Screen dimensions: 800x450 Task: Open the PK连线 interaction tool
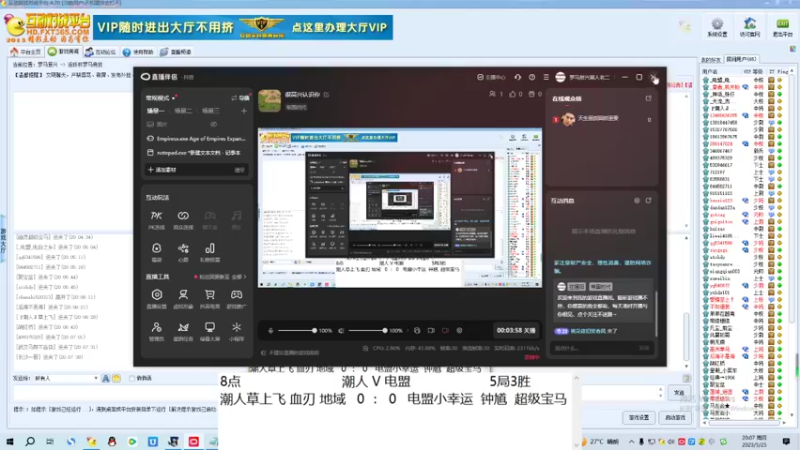[156, 219]
